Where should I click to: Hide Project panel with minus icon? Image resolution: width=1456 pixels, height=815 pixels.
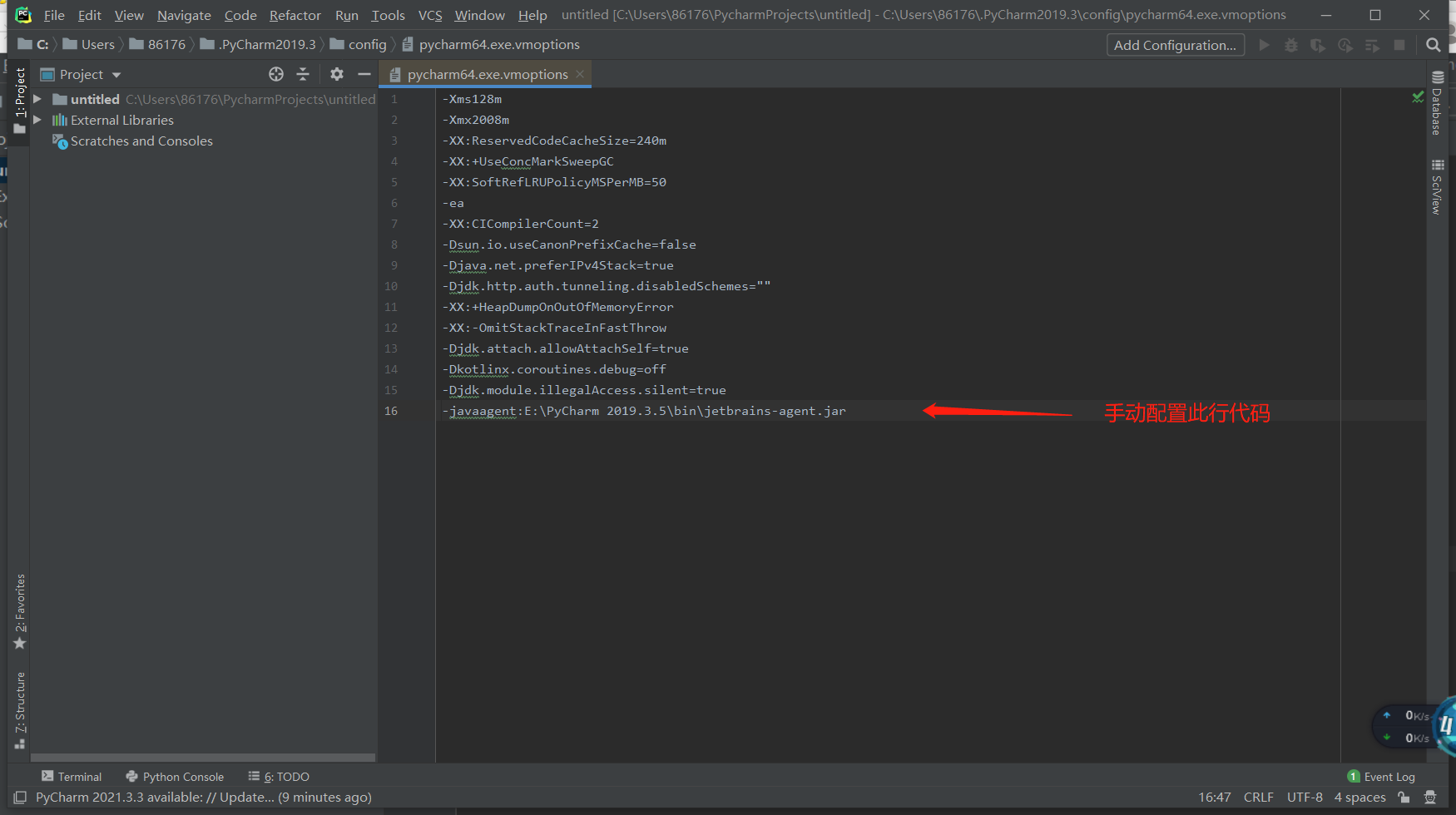click(364, 74)
